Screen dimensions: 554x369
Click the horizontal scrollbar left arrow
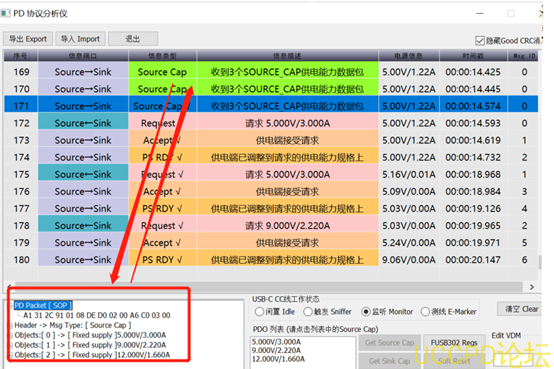tap(8, 286)
